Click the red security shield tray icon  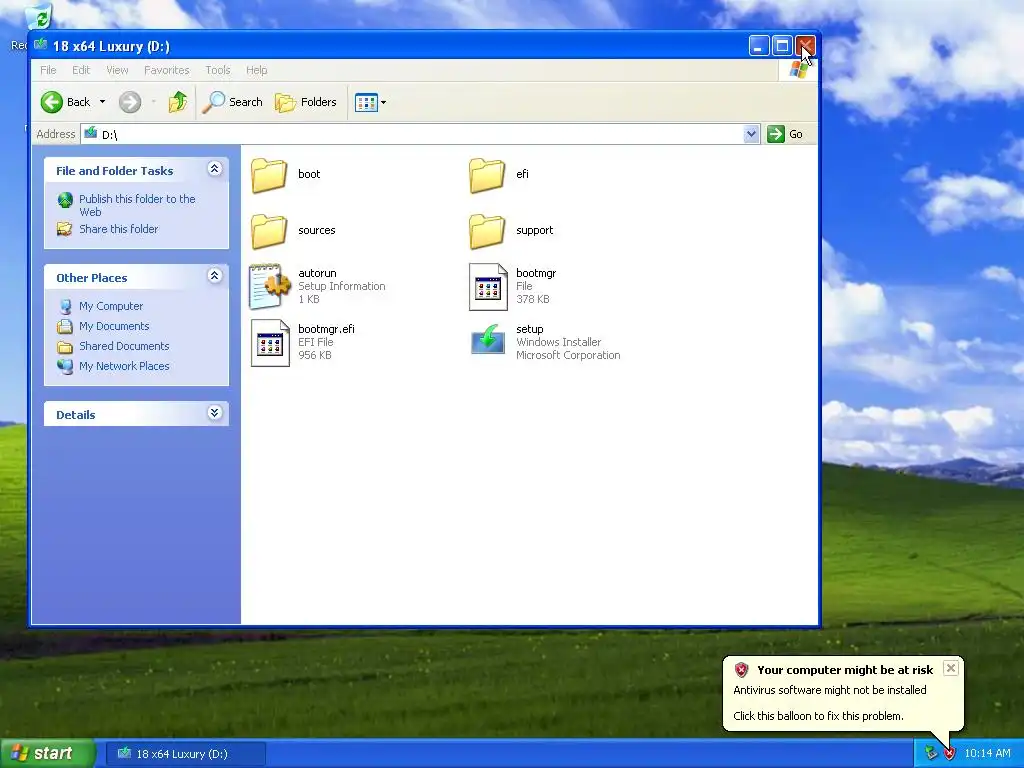click(x=949, y=754)
